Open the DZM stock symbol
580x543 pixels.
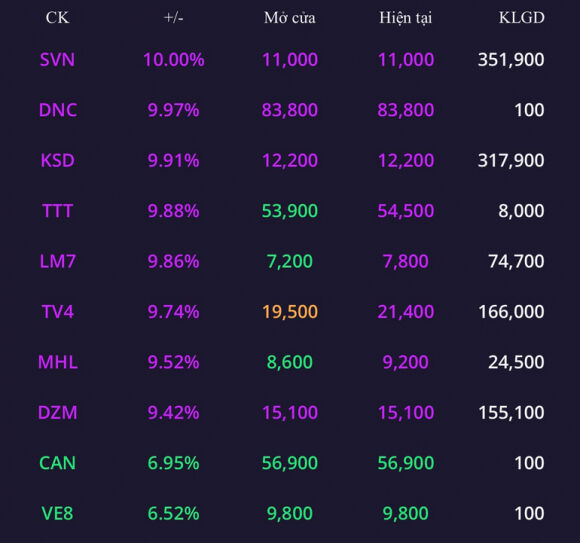(58, 412)
